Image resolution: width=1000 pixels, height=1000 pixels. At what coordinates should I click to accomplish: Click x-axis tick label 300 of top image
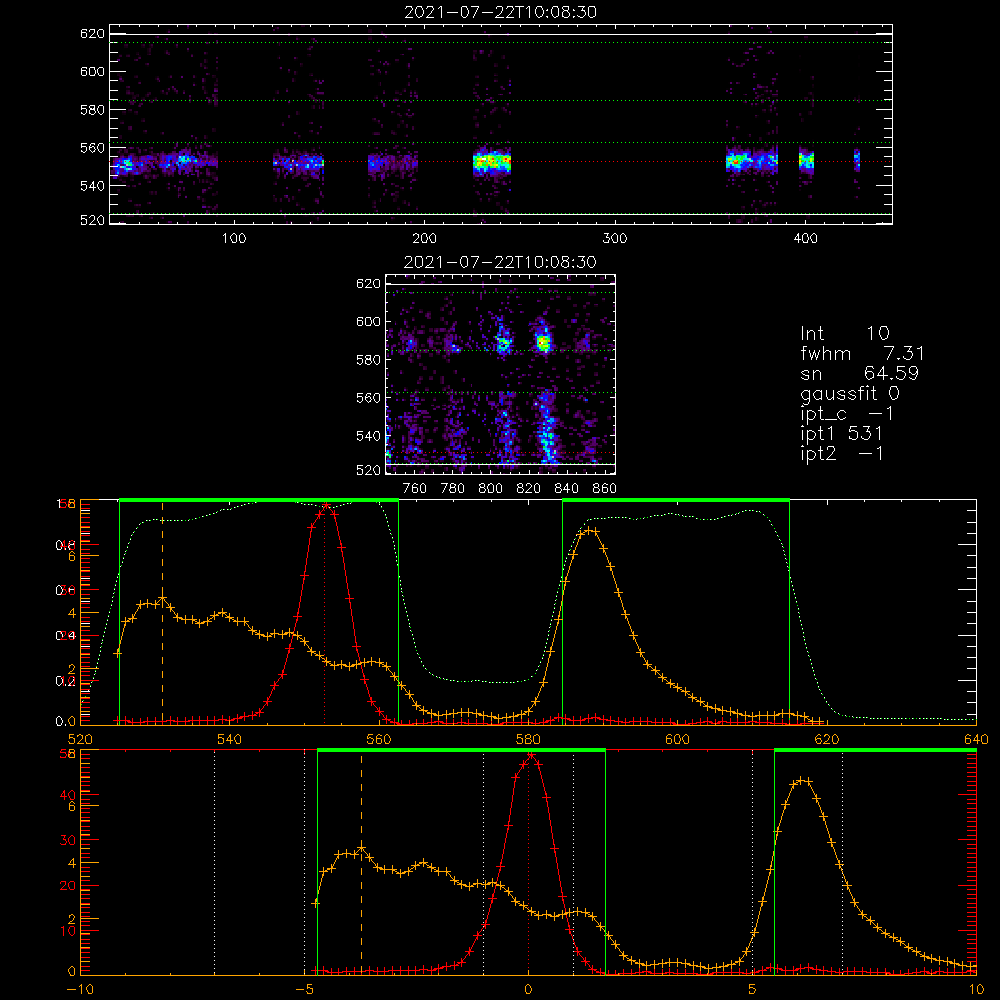pos(615,239)
